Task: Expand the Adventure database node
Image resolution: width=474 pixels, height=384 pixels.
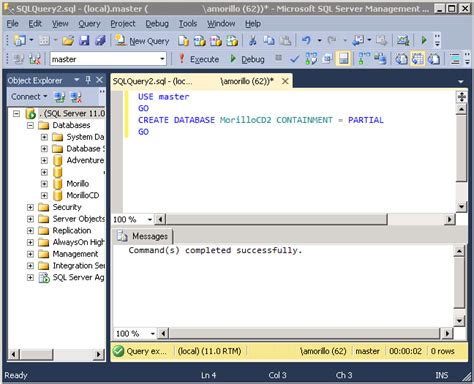Action: (44, 160)
